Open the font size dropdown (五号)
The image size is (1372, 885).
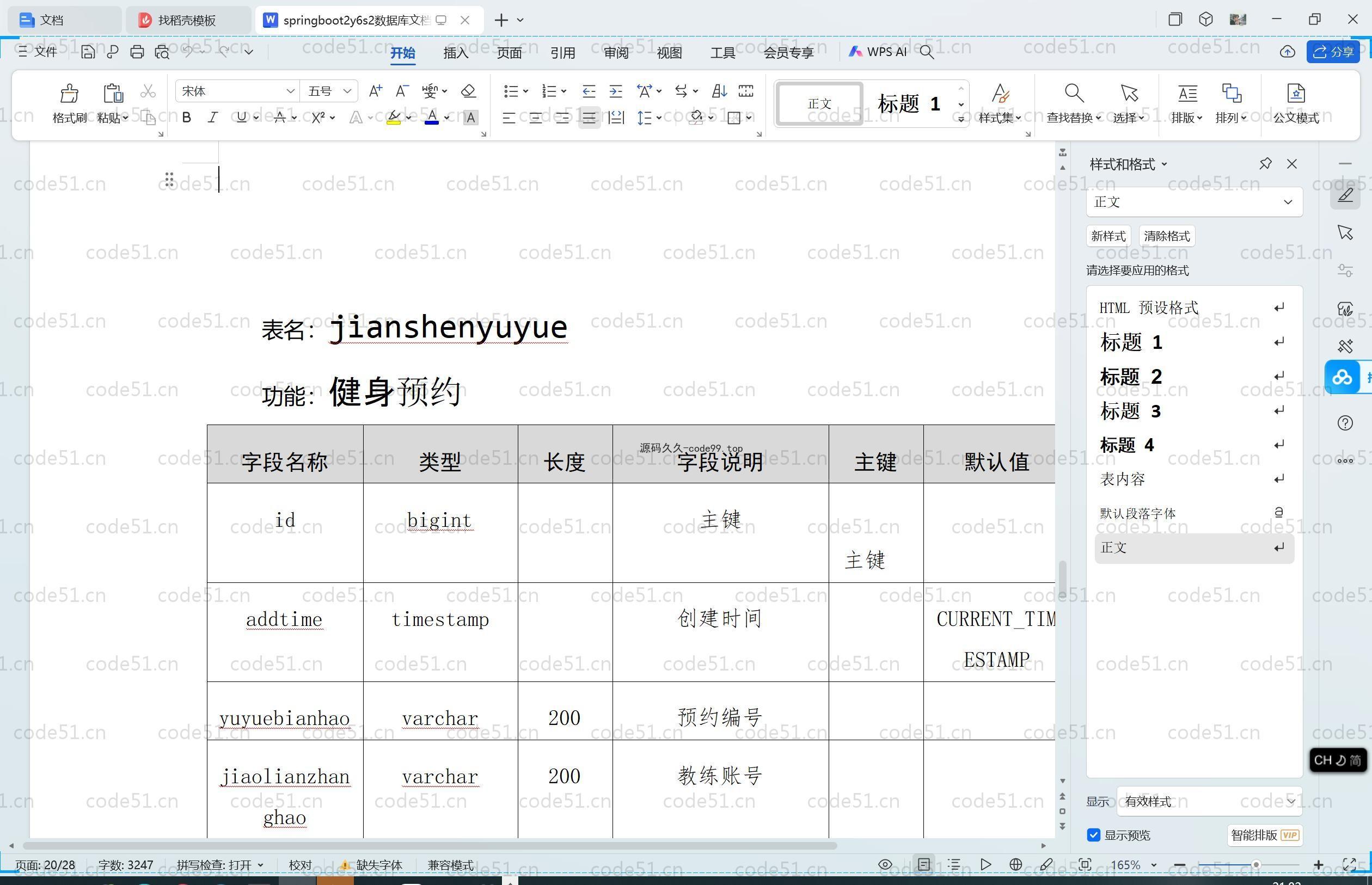point(347,91)
